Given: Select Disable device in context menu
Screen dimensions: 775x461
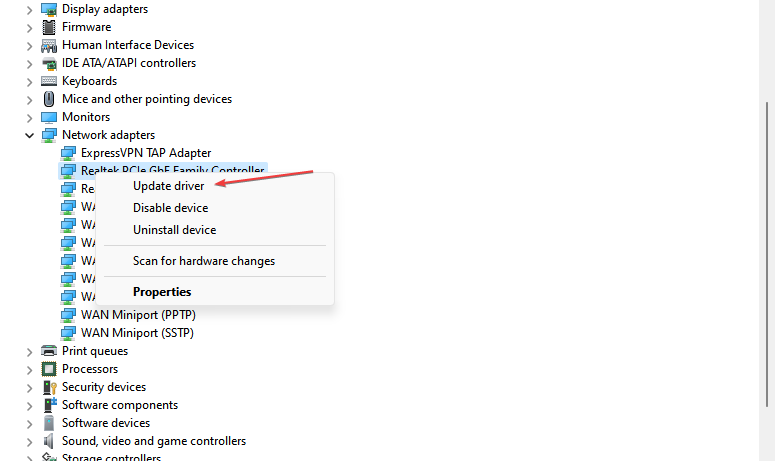Looking at the screenshot, I should coord(170,208).
